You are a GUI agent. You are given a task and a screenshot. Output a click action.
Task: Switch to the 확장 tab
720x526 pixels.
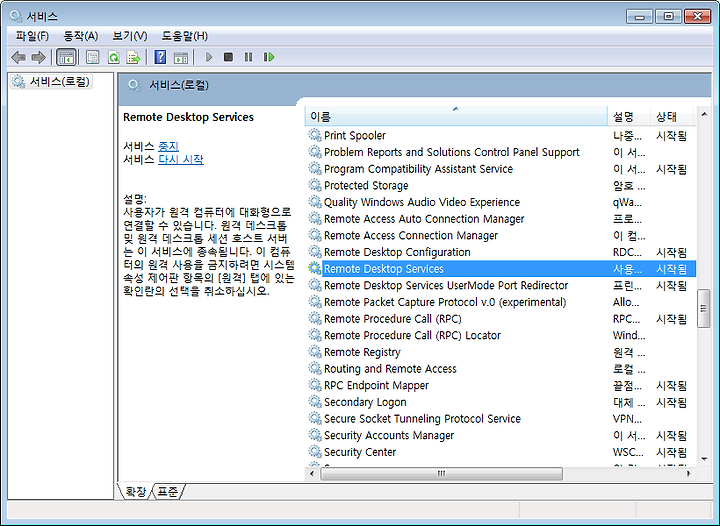coord(136,492)
